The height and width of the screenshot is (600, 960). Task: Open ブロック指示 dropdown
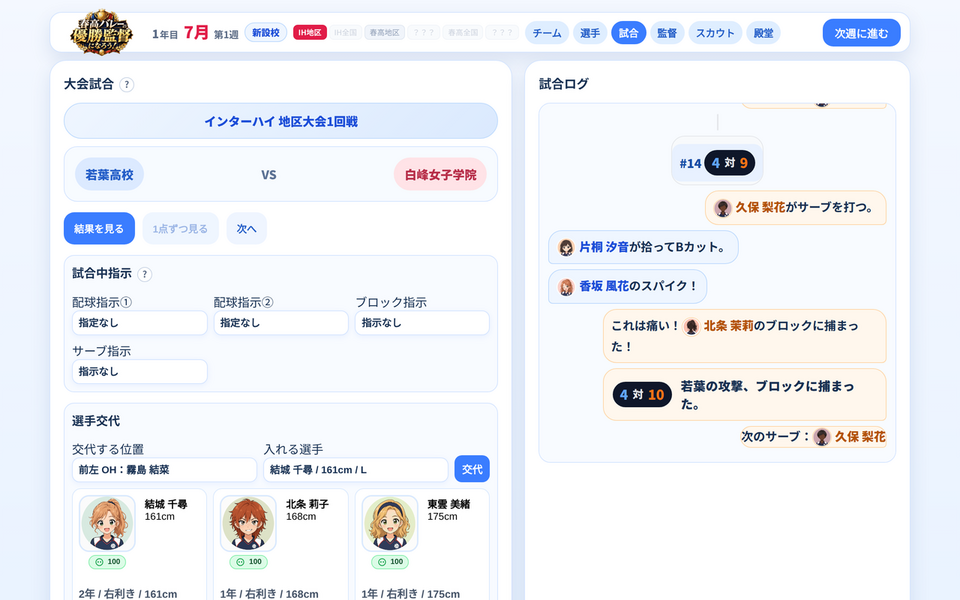[422, 323]
